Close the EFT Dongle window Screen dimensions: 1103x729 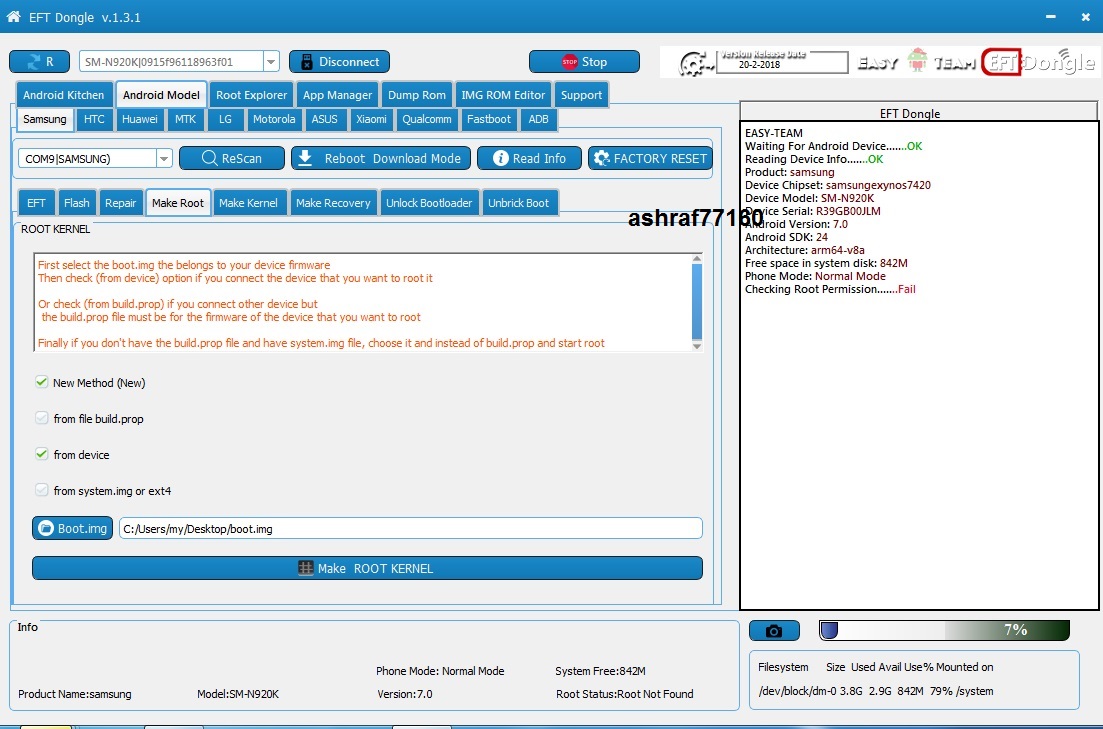pyautogui.click(x=1085, y=17)
